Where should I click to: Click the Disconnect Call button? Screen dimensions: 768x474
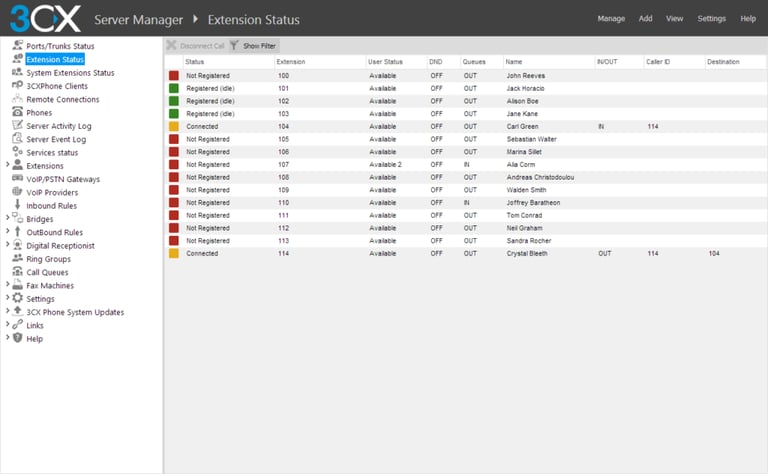pos(195,46)
